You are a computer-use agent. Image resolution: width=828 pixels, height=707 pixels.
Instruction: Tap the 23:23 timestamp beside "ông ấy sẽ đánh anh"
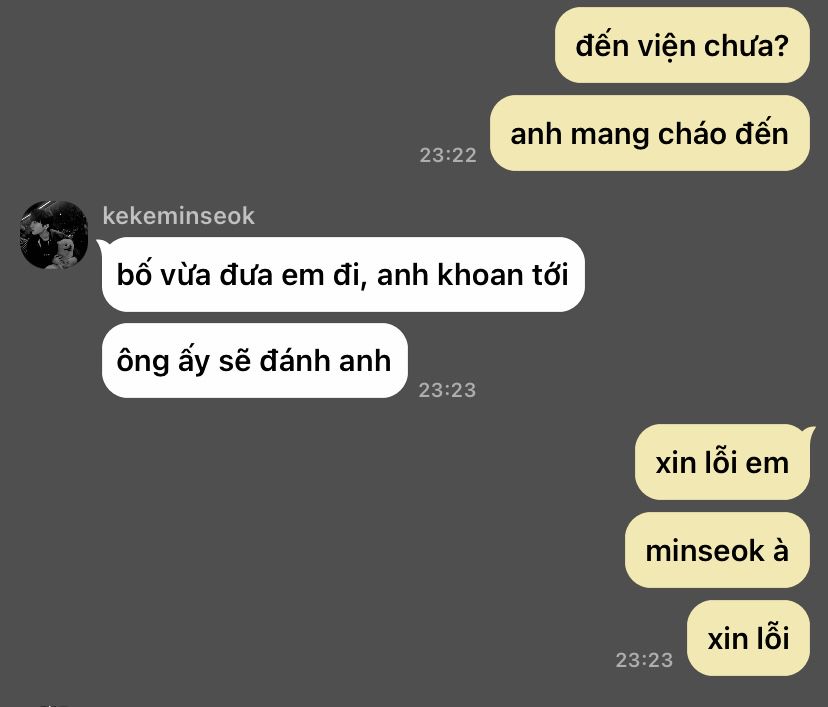[x=447, y=390]
